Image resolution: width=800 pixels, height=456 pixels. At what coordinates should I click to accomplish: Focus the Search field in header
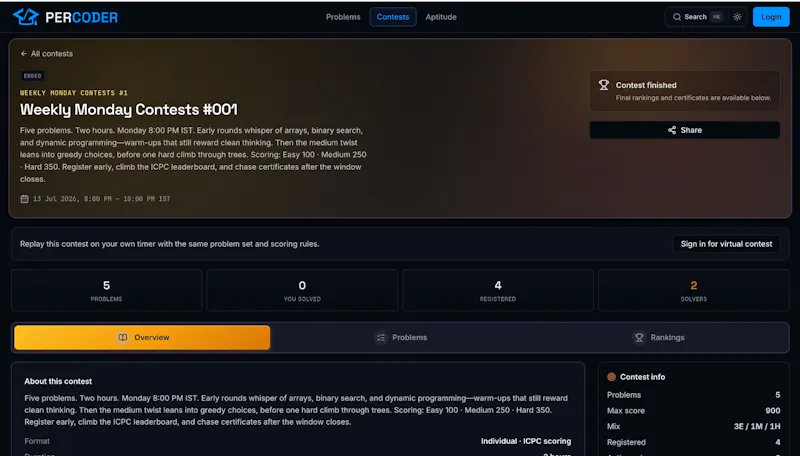pos(695,17)
